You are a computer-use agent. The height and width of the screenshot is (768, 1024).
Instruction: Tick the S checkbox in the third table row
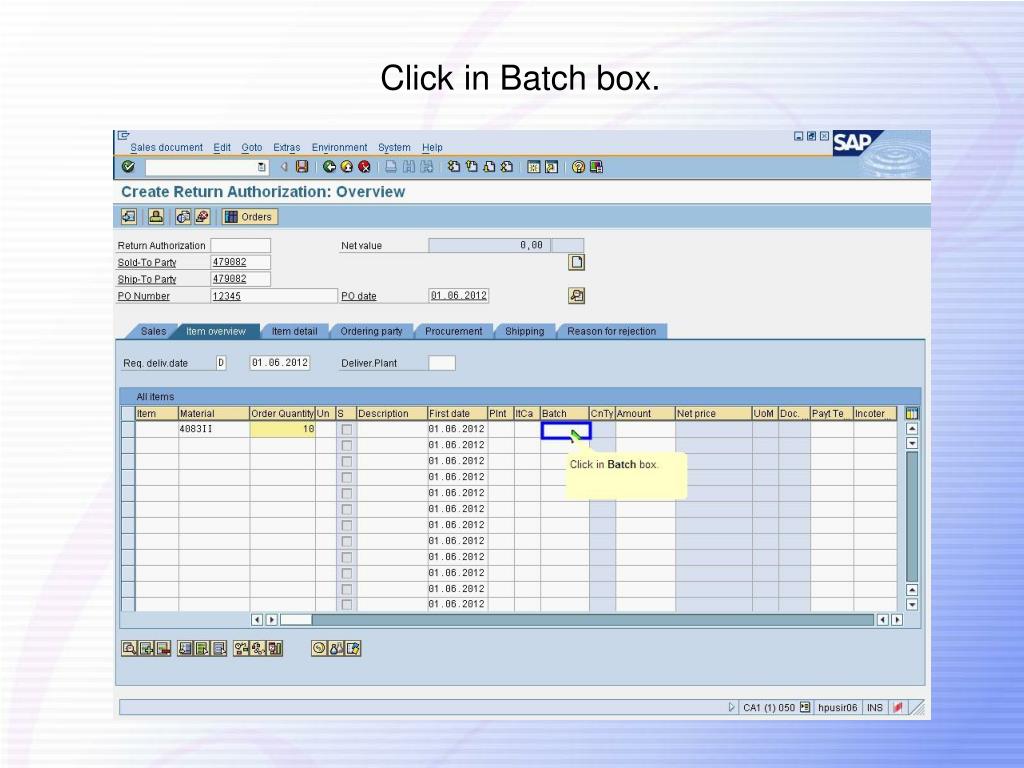click(x=347, y=461)
